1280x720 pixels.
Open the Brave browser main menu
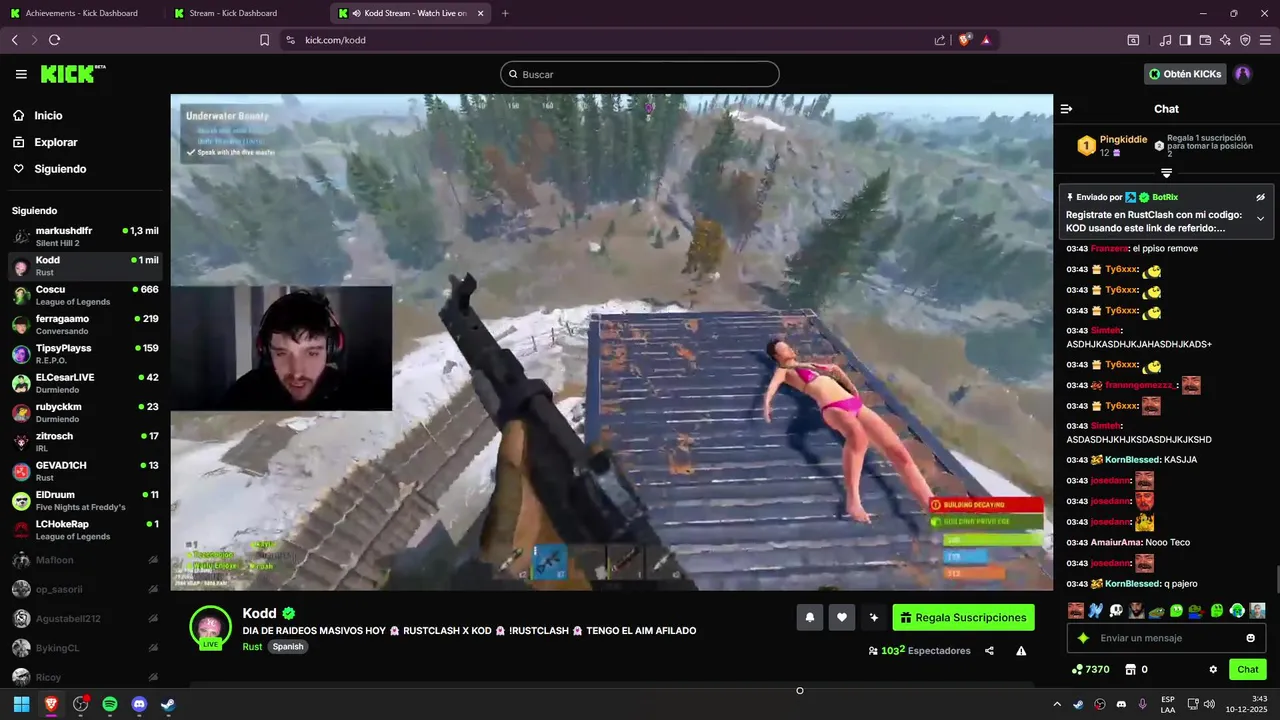(x=1265, y=40)
